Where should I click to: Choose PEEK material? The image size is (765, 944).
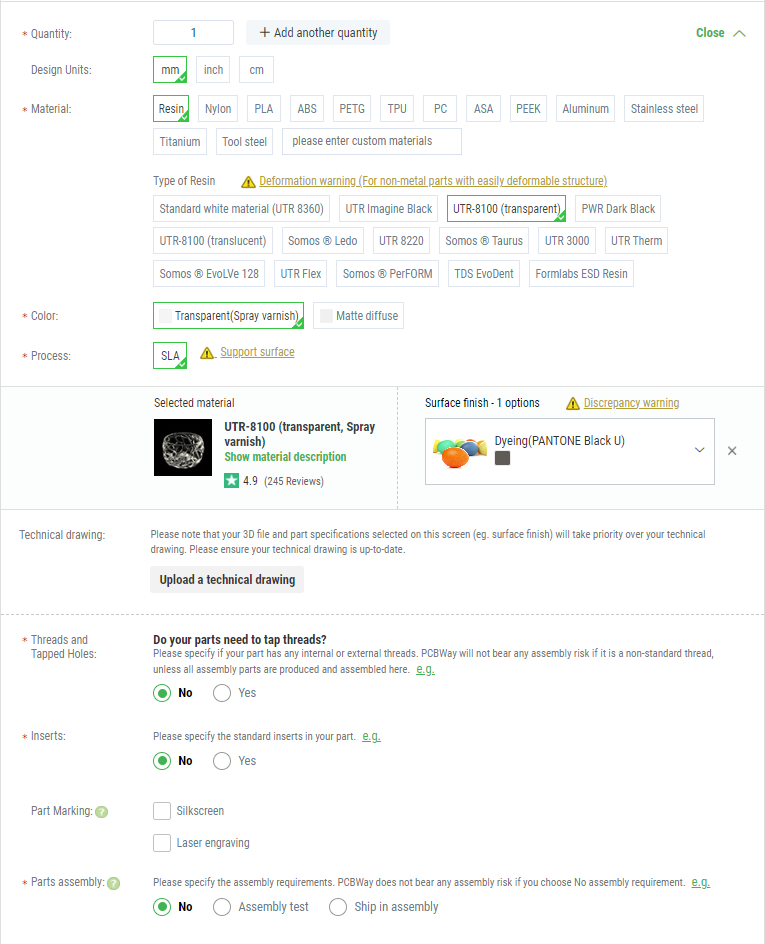click(x=528, y=109)
